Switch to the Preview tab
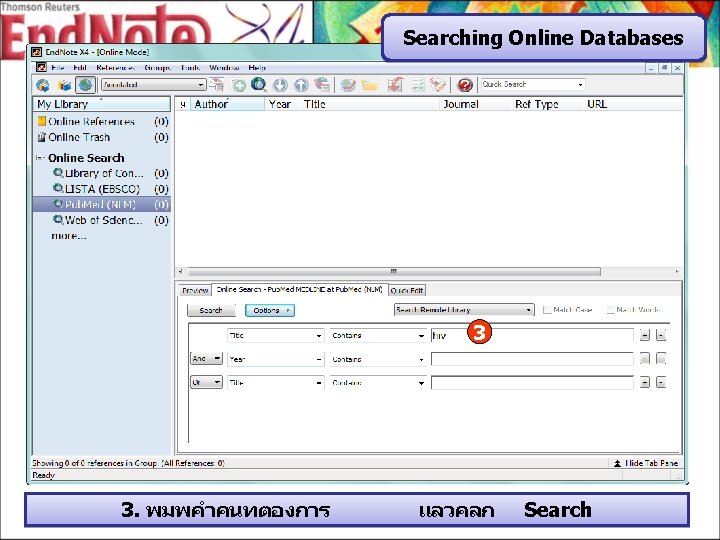 195,290
